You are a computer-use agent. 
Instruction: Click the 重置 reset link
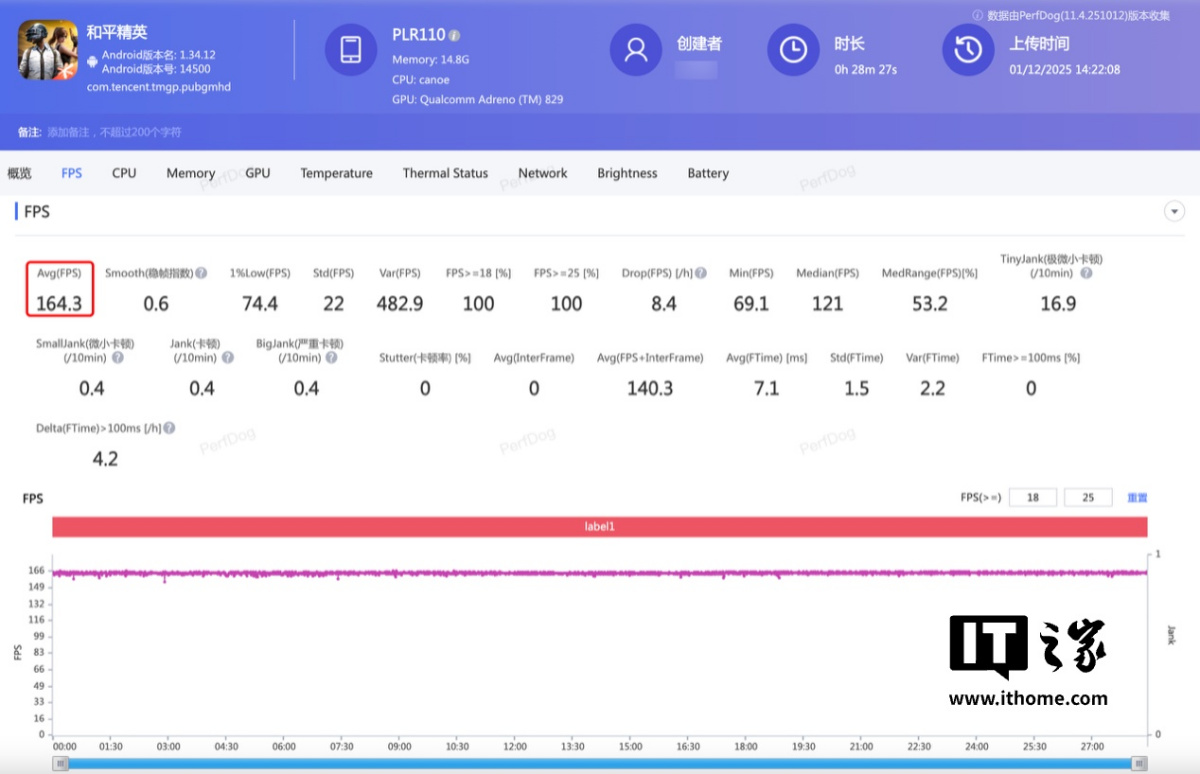tap(1137, 498)
